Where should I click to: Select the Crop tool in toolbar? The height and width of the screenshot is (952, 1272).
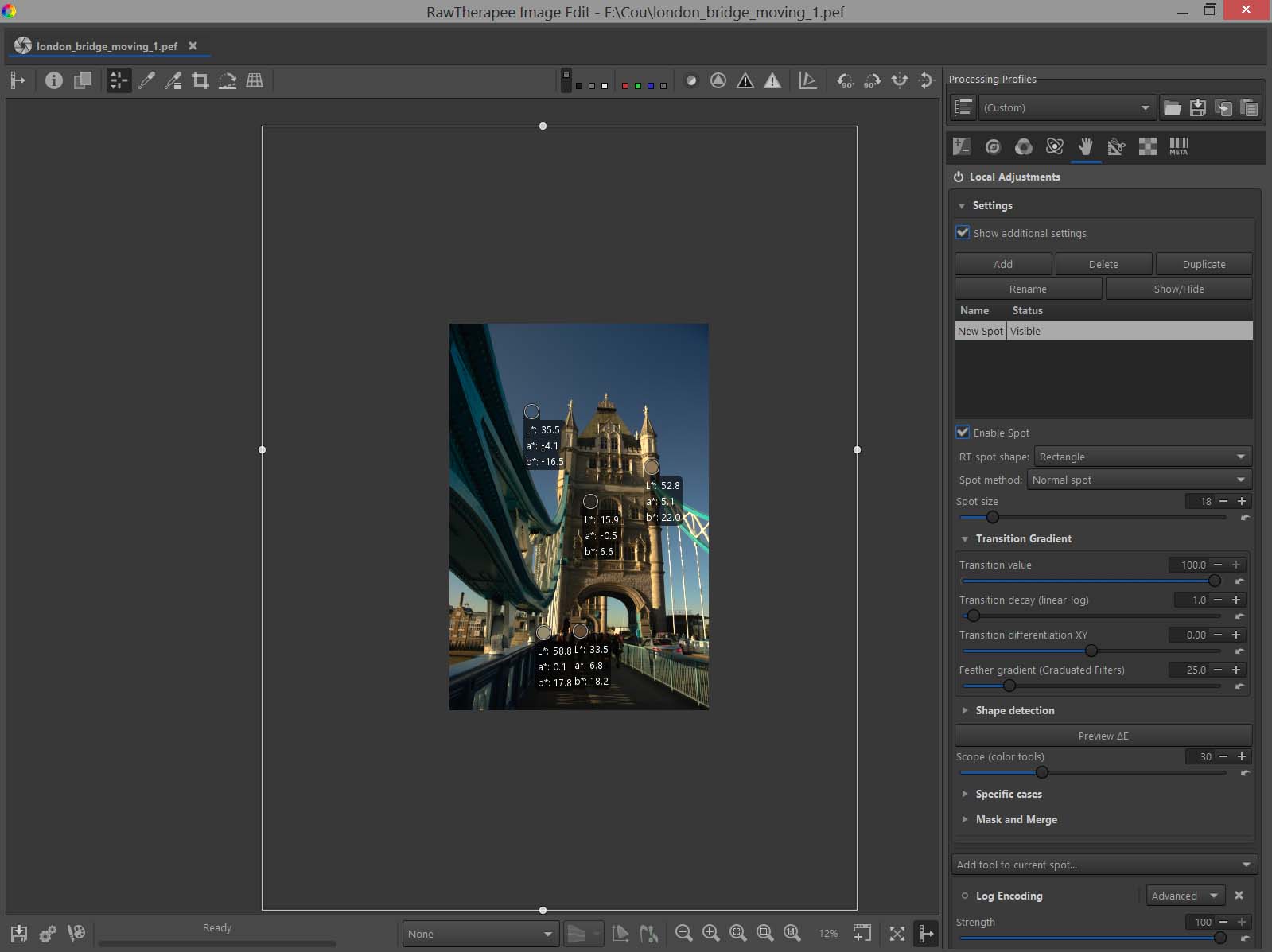[200, 80]
